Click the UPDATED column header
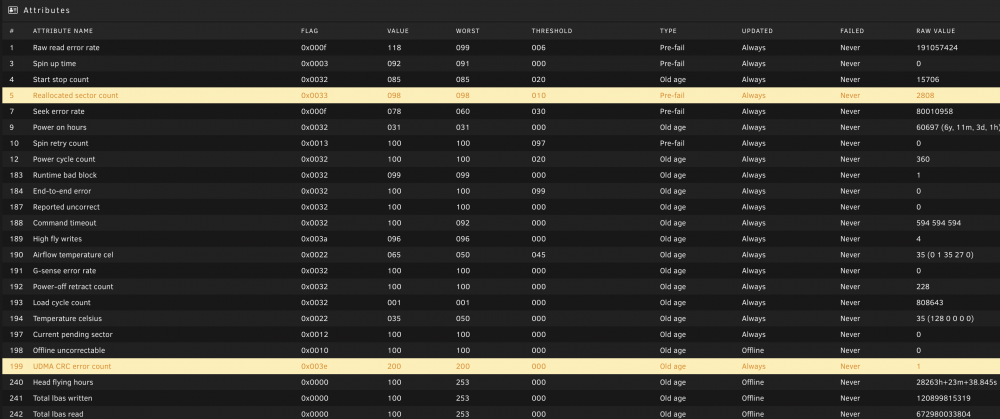This screenshot has width=1000, height=419. click(757, 31)
